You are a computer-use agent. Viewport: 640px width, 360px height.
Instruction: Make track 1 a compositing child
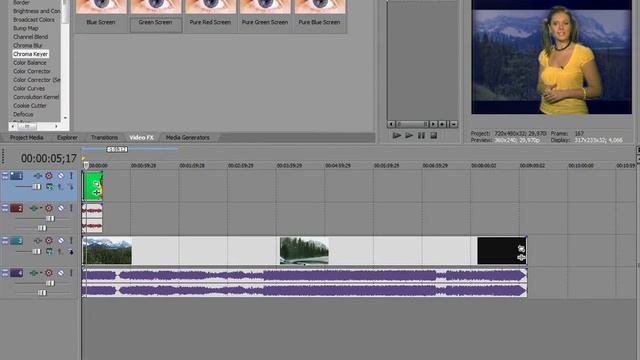coord(71,187)
